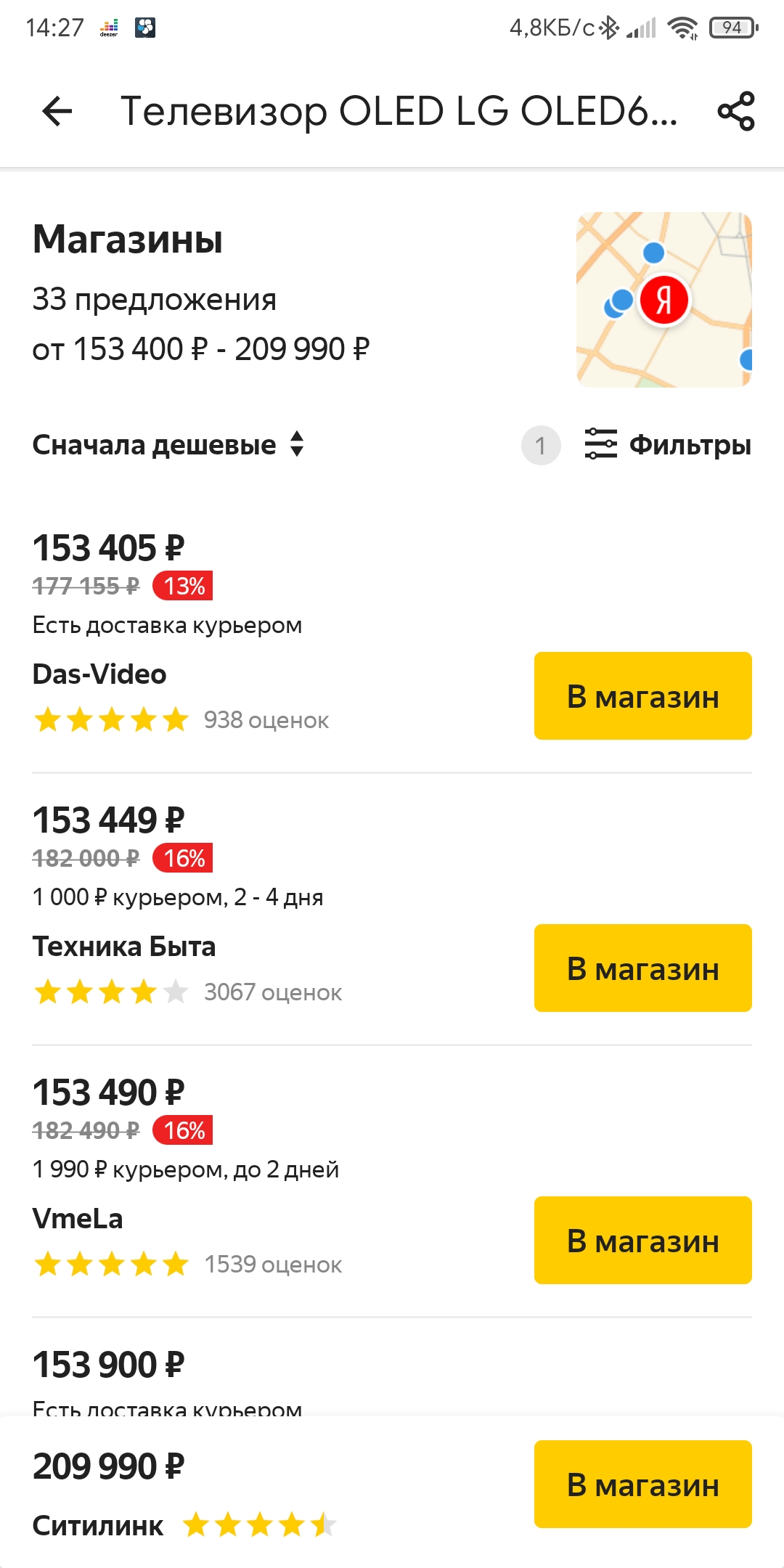This screenshot has width=784, height=1568.
Task: Go to VmeLa store via 'В магазин'
Action: [642, 1240]
